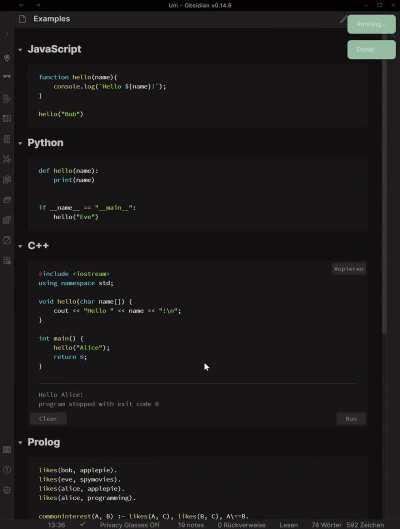Click the hello("Eve") code line
The width and height of the screenshot is (400, 529).
[76, 217]
